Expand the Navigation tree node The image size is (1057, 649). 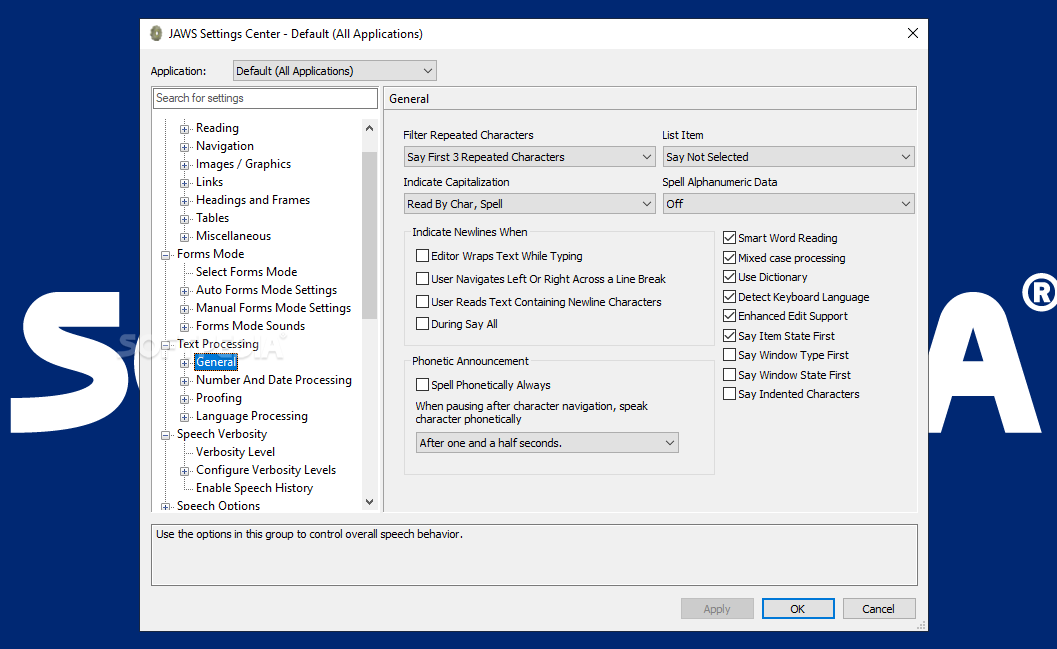[x=184, y=147]
